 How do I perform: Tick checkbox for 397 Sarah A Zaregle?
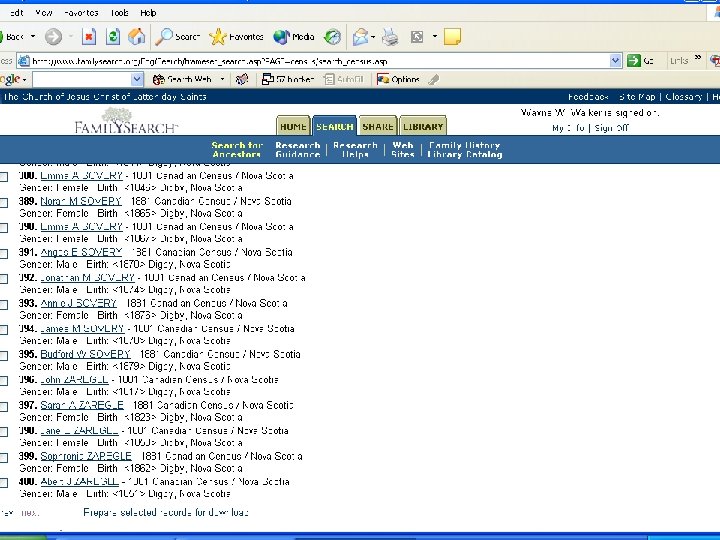[x=4, y=406]
